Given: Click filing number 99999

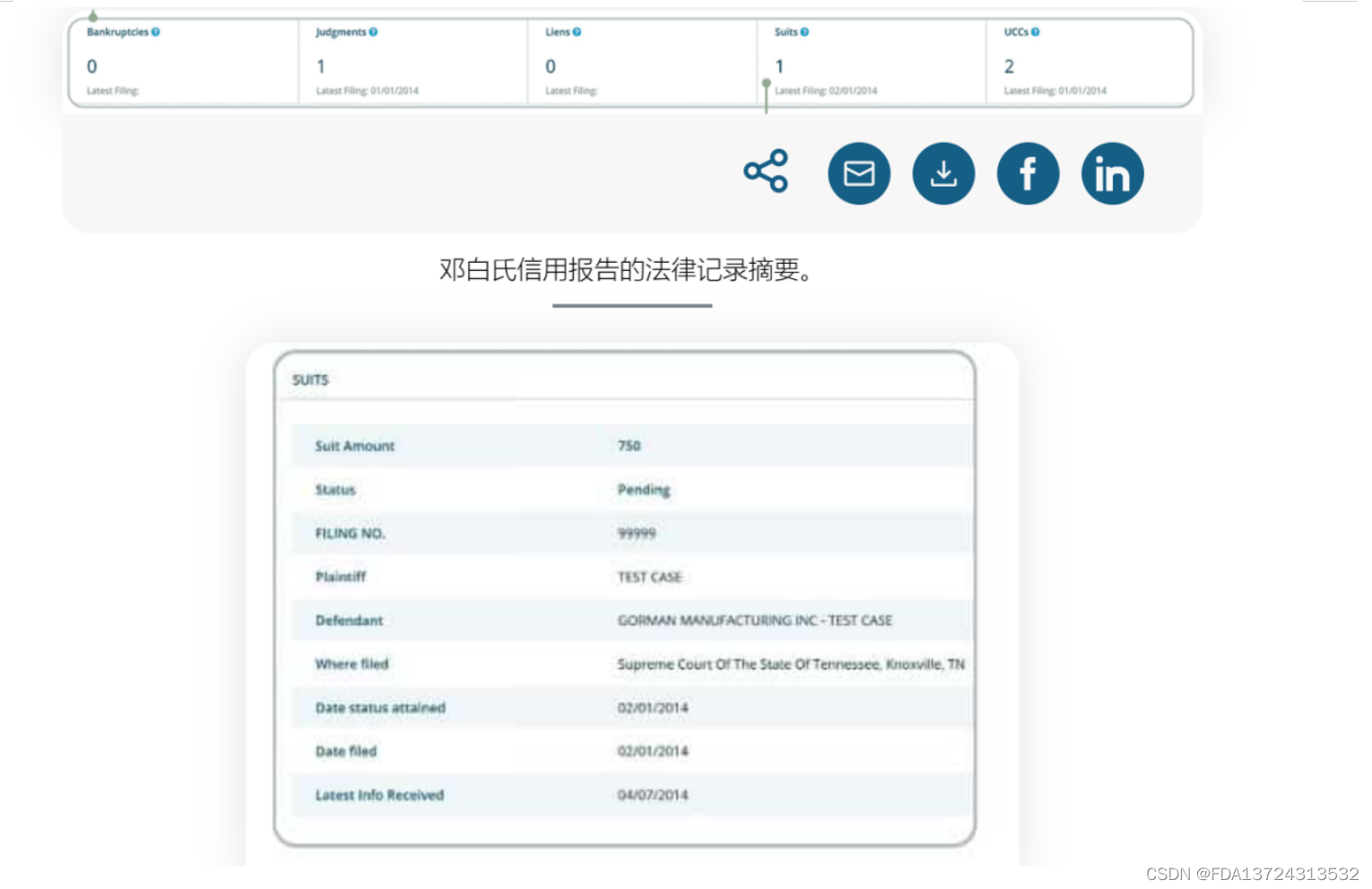Looking at the screenshot, I should pos(638,533).
